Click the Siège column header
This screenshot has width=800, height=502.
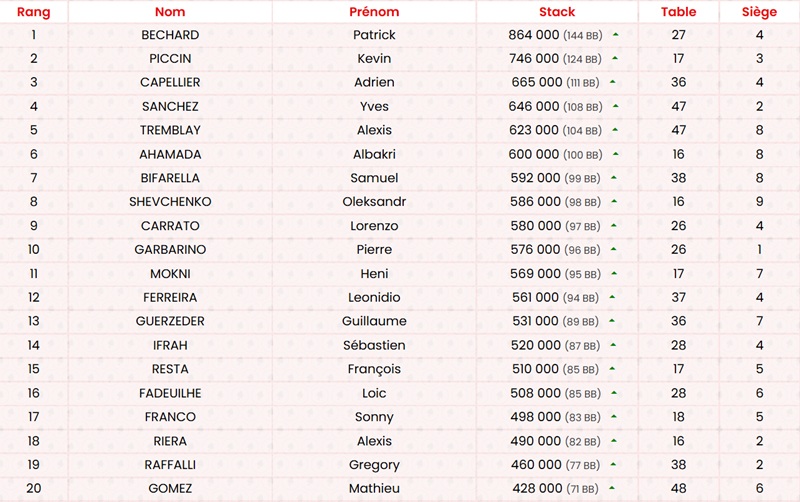(x=760, y=12)
